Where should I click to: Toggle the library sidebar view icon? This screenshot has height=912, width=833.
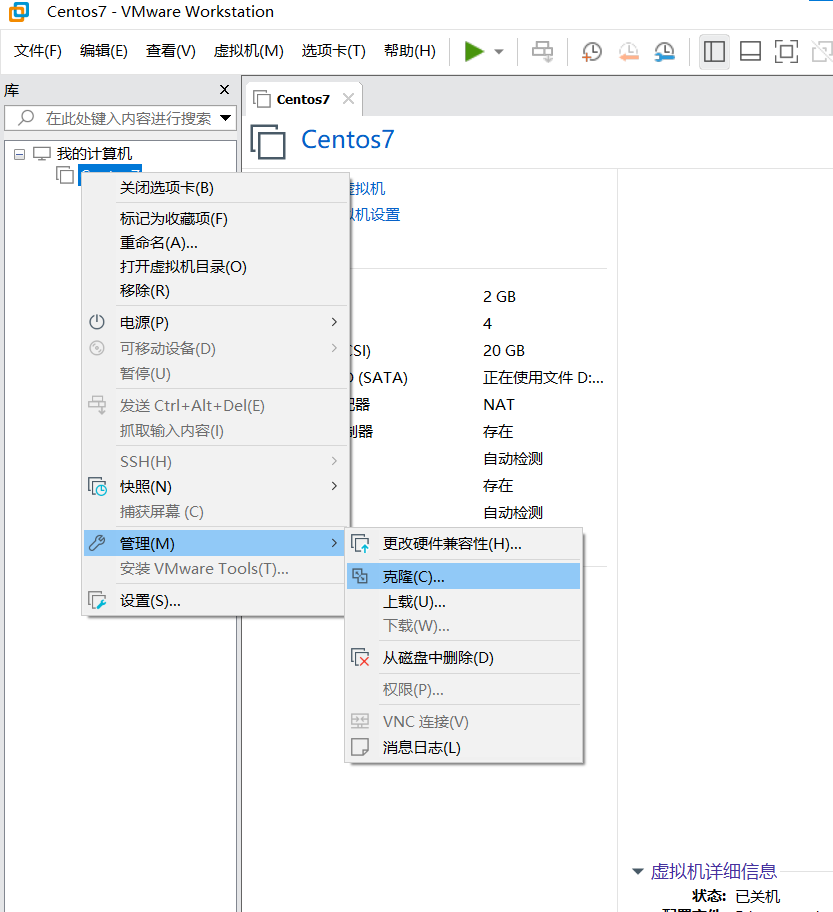[x=714, y=52]
